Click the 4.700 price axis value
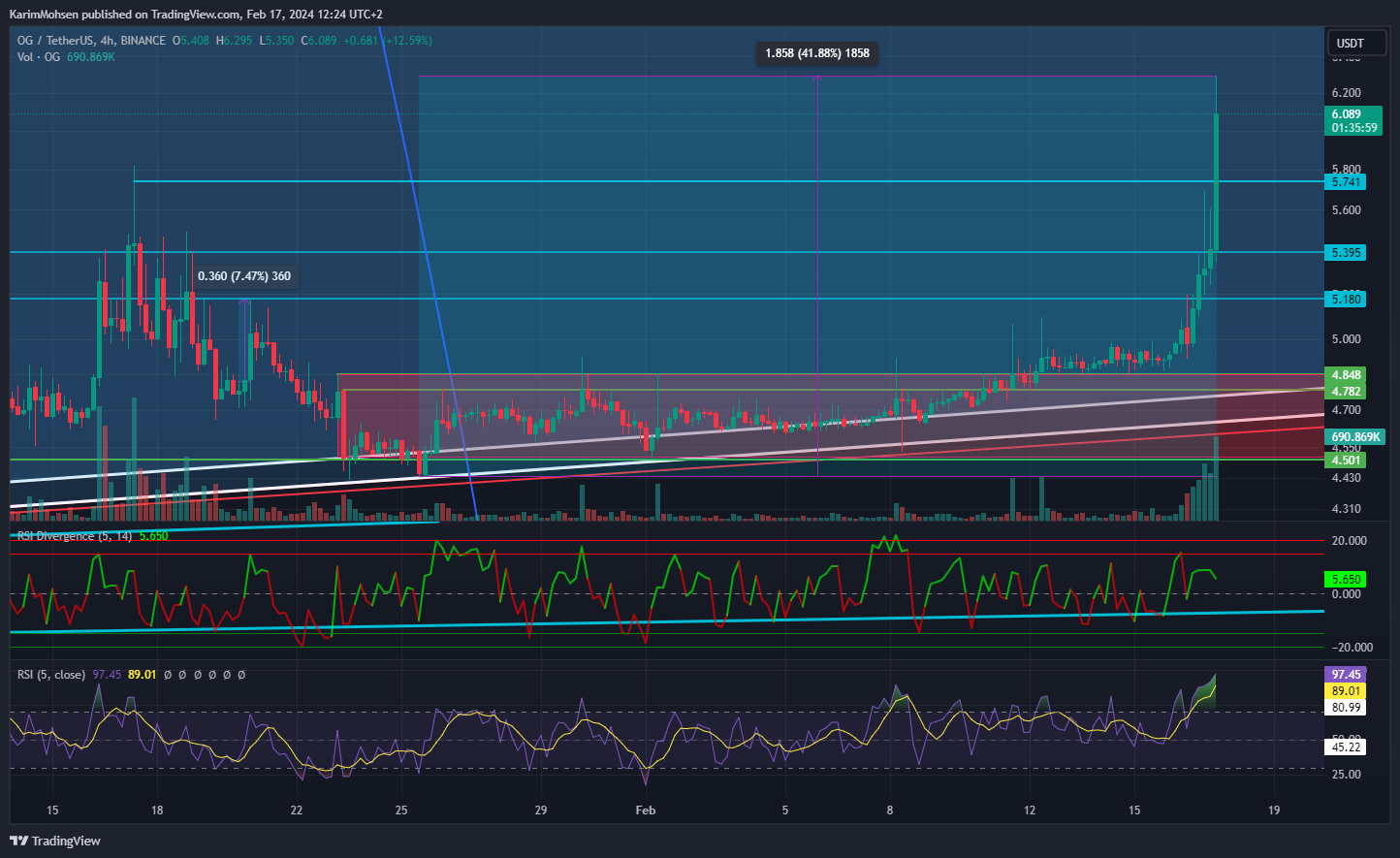Viewport: 1400px width, 858px height. tap(1347, 411)
